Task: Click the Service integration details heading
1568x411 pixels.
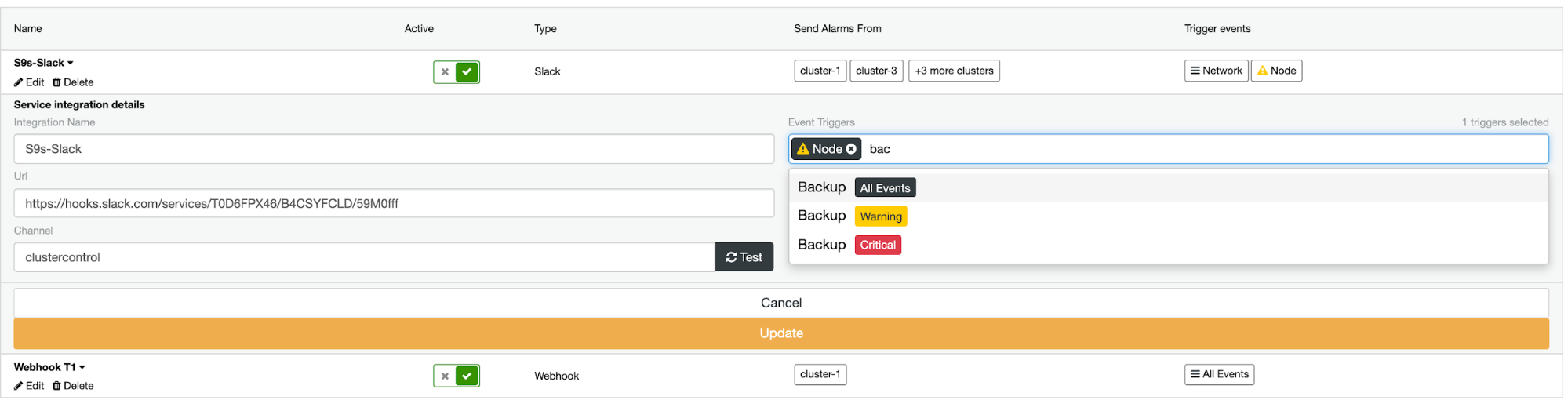Action: [79, 104]
